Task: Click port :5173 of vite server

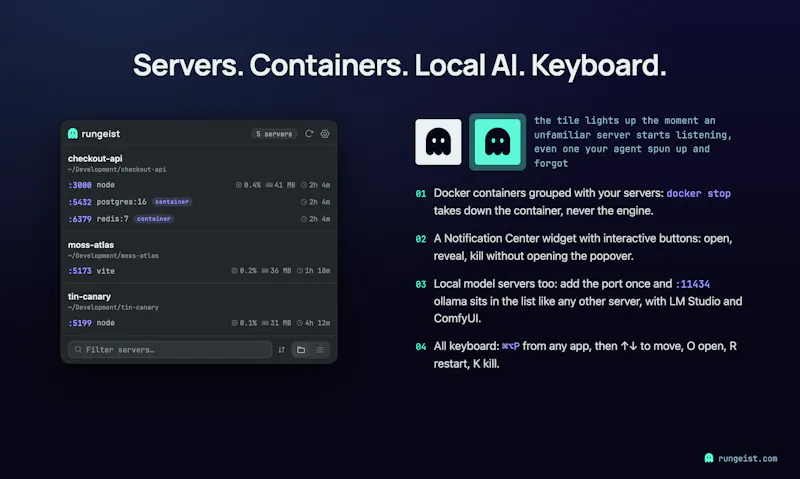Action: (80, 271)
